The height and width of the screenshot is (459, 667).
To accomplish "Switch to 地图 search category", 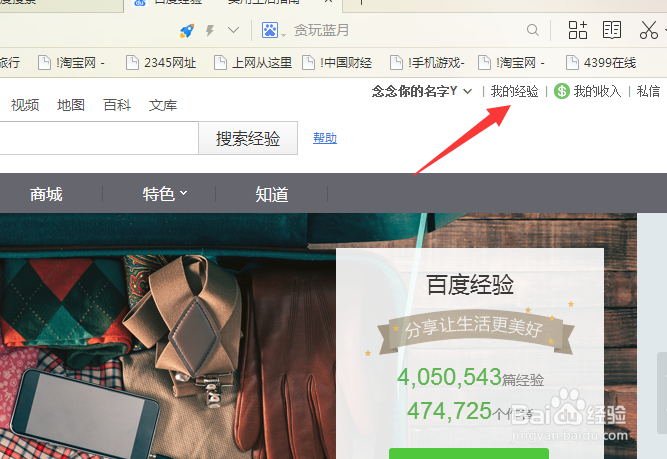I will (71, 105).
